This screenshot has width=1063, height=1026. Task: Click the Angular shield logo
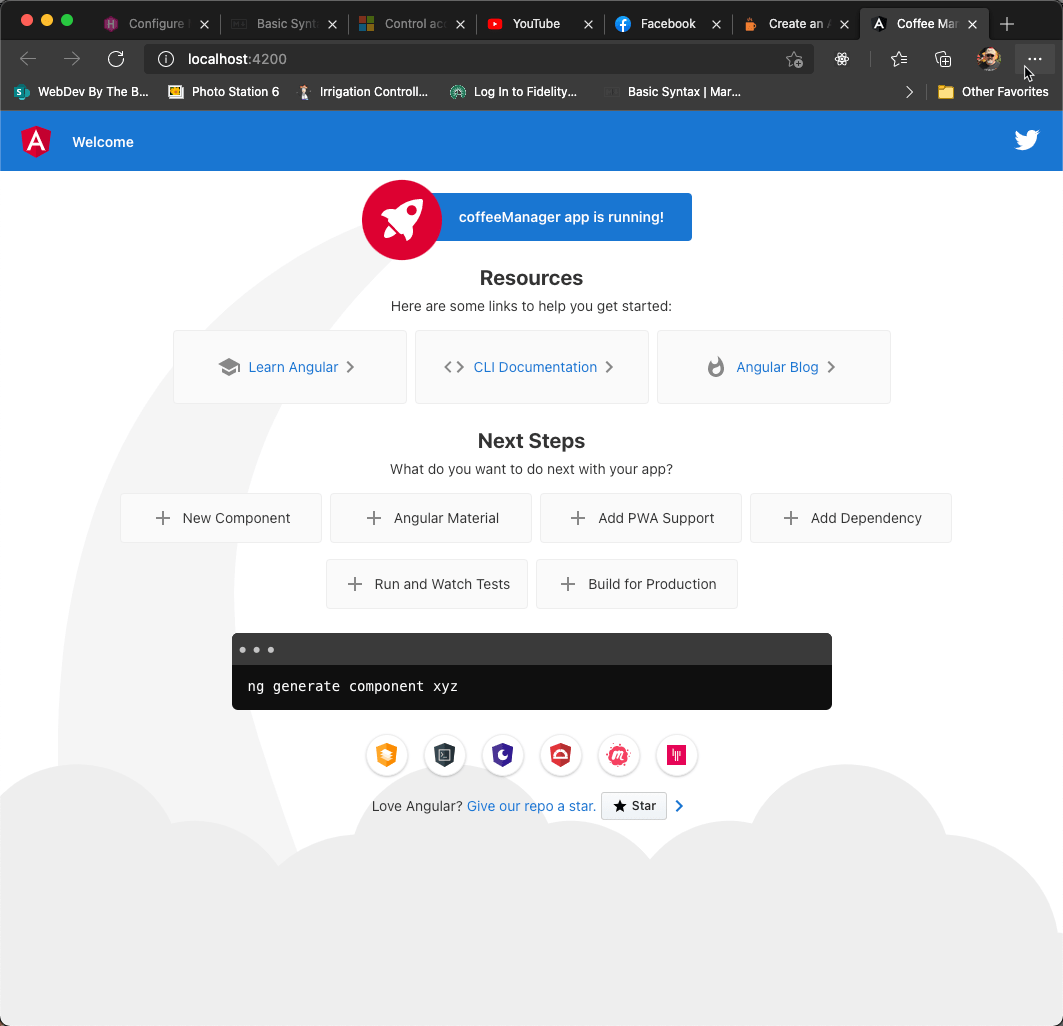36,142
